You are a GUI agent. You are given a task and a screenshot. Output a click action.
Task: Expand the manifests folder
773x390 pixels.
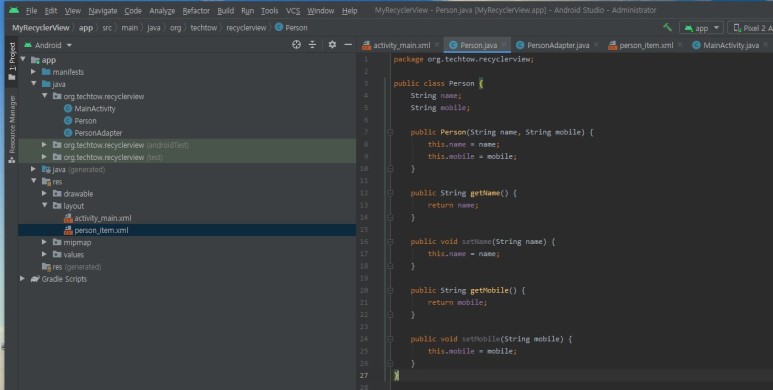[x=34, y=72]
